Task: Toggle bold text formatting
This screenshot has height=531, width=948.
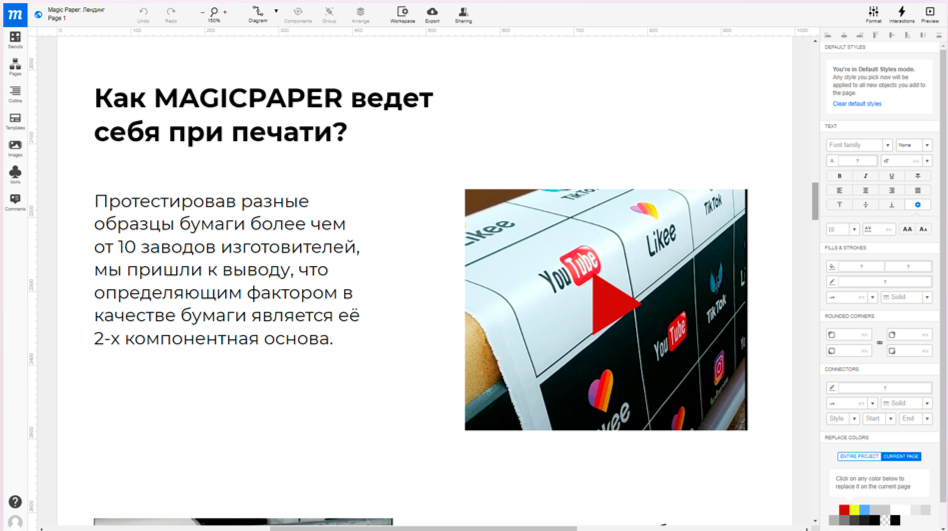Action: pyautogui.click(x=839, y=176)
